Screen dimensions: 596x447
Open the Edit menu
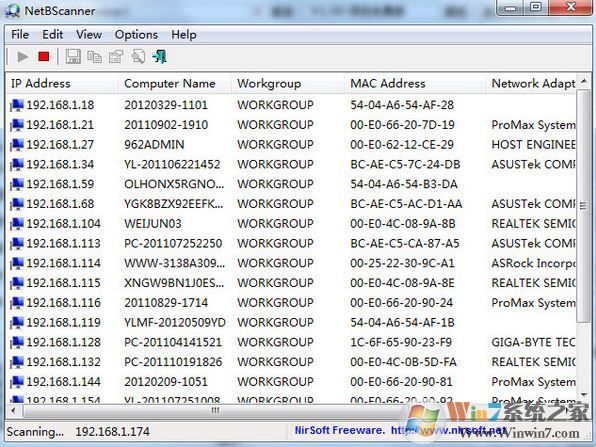pos(52,35)
